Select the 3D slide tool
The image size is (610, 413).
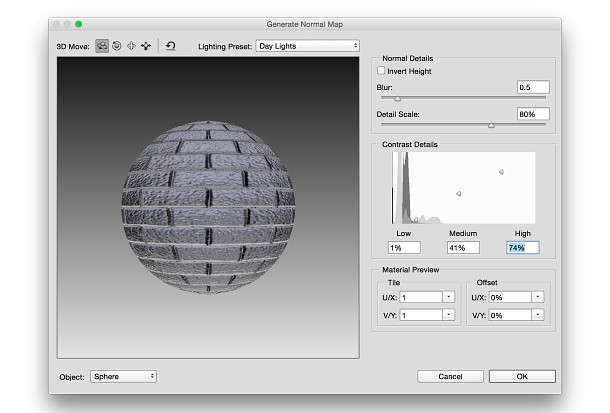point(146,46)
